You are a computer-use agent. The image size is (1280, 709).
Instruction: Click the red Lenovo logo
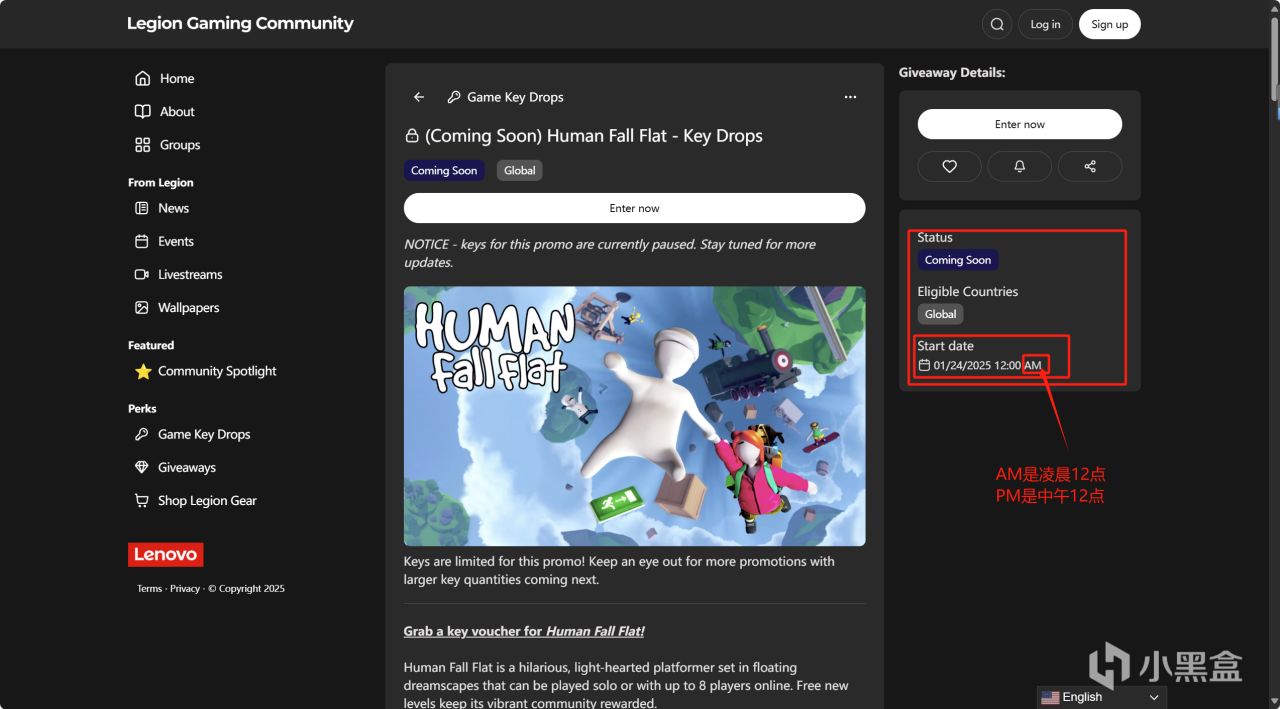166,554
